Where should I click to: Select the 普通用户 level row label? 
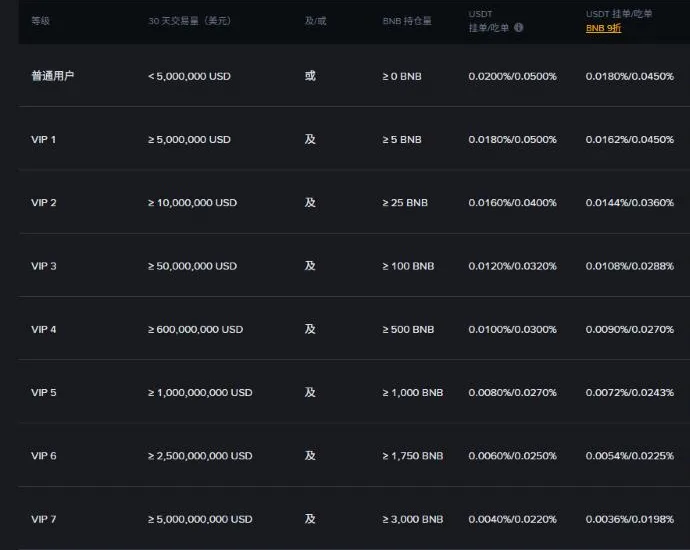[52, 76]
